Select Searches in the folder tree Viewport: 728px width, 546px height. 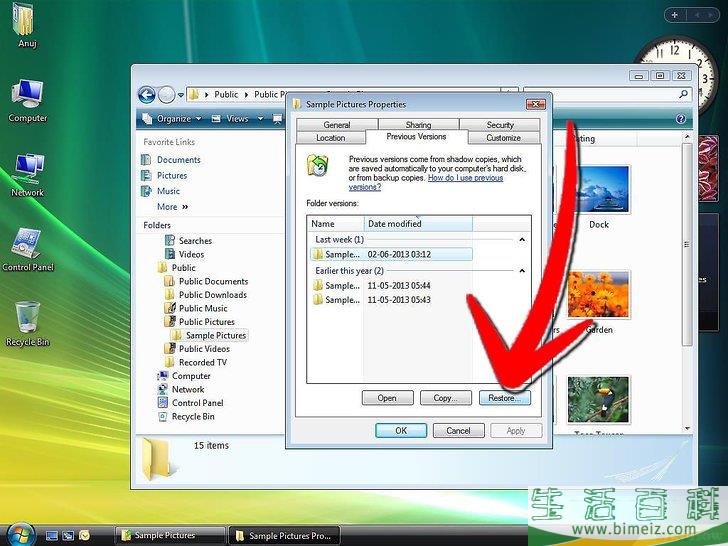[188, 240]
